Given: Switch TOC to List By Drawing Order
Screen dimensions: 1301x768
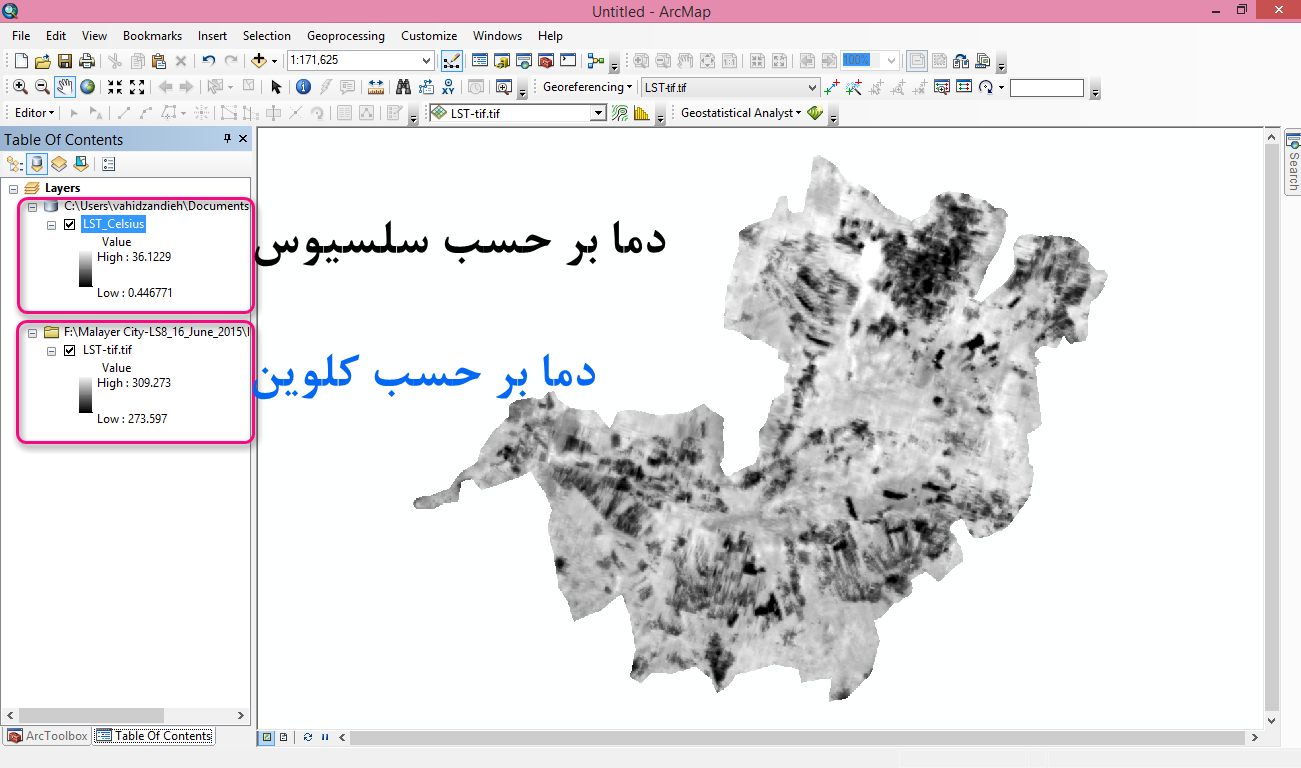Looking at the screenshot, I should tap(15, 163).
